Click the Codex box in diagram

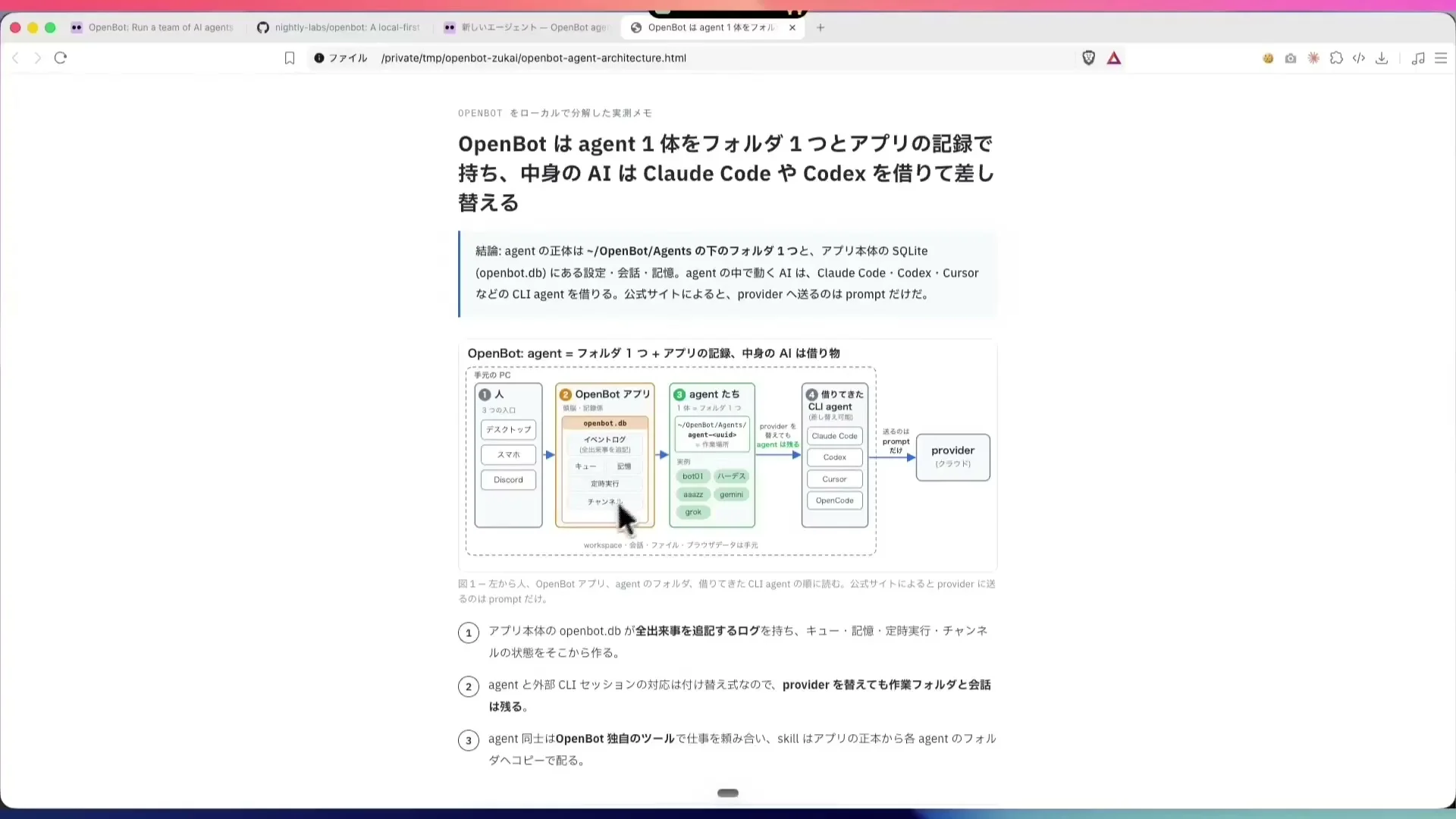834,457
